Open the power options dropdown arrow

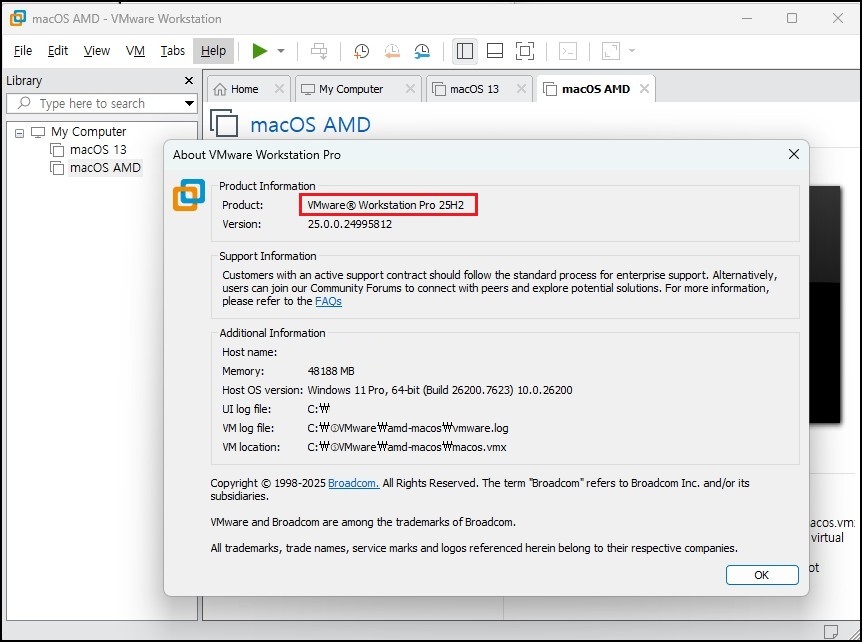[x=281, y=51]
